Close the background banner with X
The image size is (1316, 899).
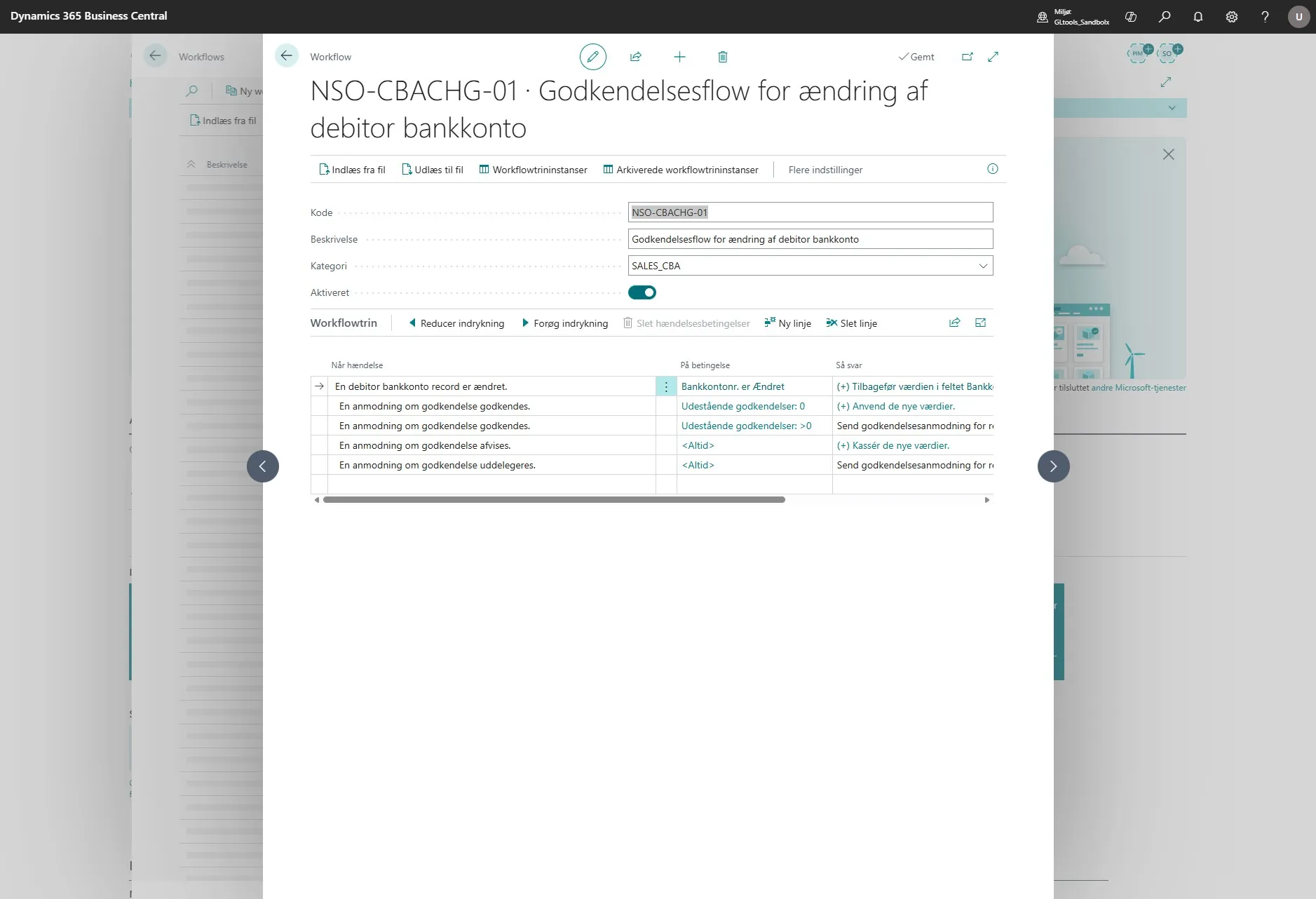tap(1168, 154)
